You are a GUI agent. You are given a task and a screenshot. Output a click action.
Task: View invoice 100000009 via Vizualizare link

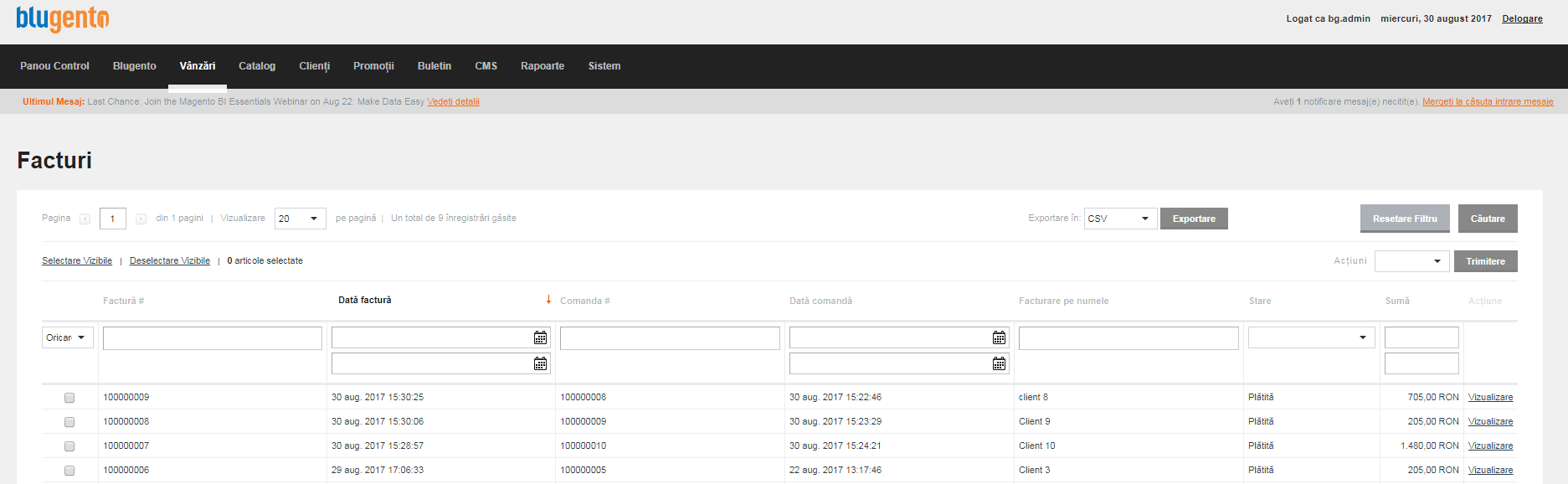1490,398
